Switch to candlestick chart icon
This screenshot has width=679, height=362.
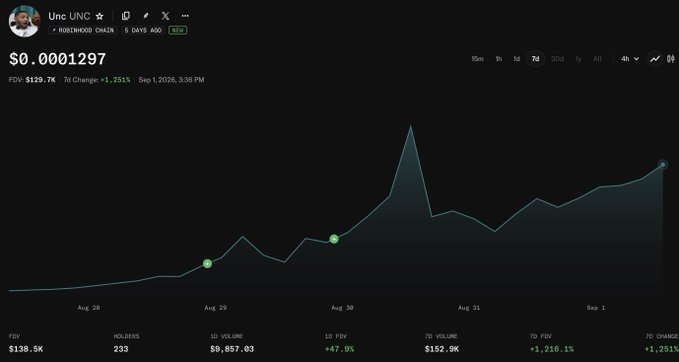[x=671, y=58]
